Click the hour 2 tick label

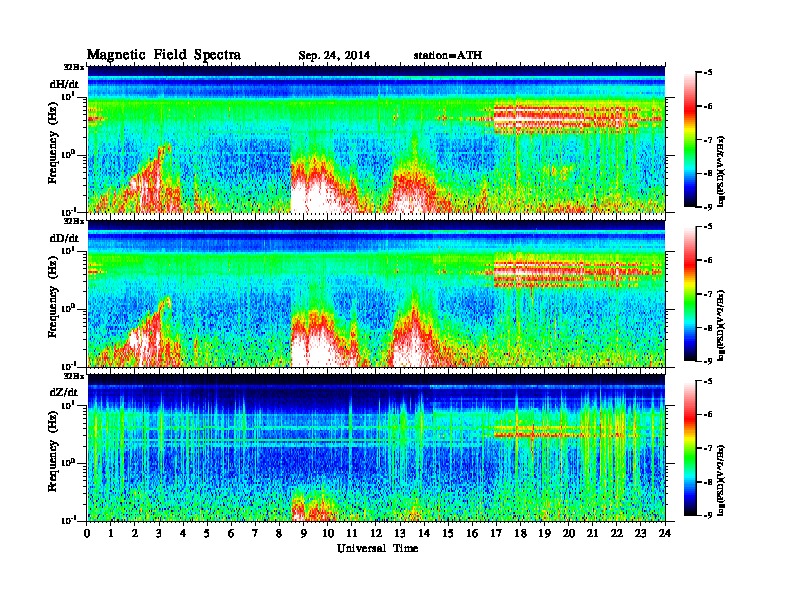pyautogui.click(x=135, y=533)
